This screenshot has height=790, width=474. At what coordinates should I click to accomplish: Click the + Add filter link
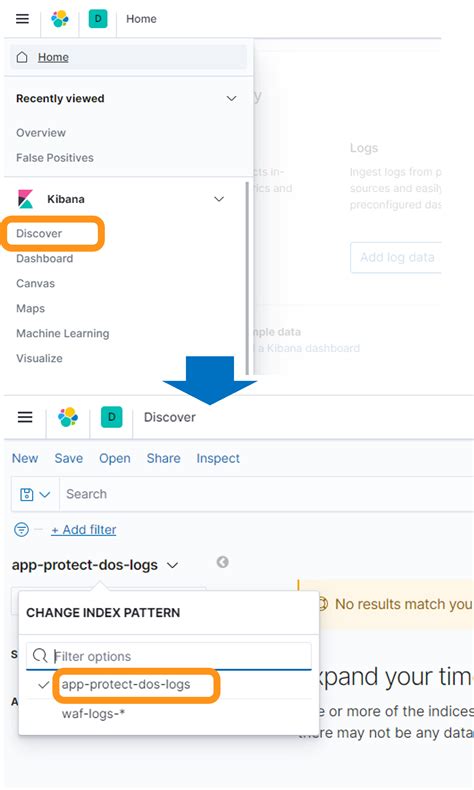(84, 530)
